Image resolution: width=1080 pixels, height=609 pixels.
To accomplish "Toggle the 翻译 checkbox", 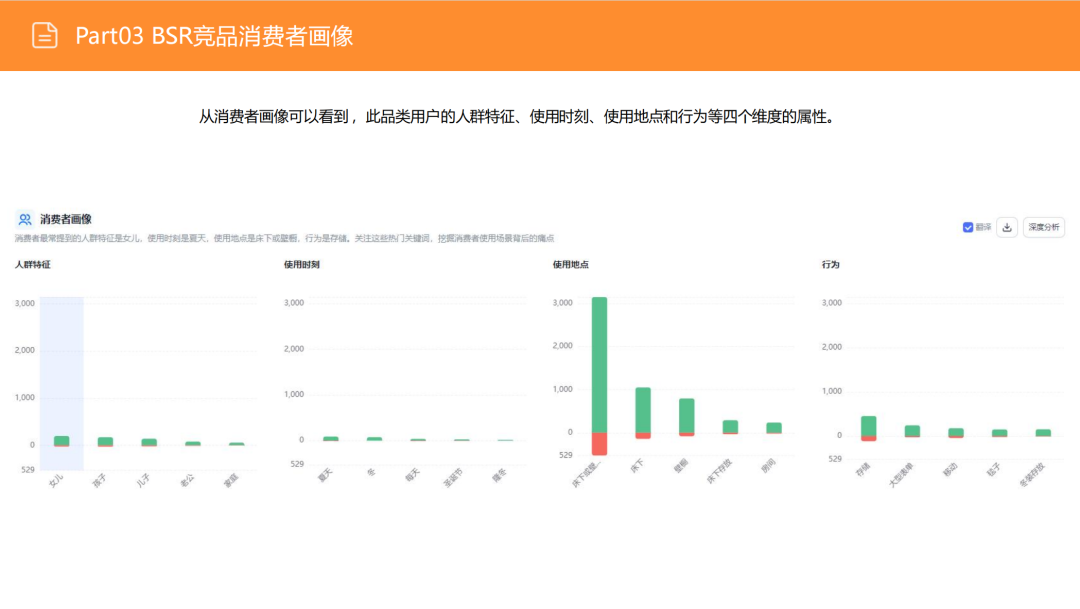I will click(968, 227).
